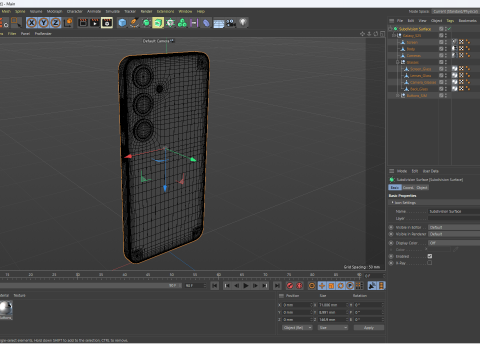Open the Simulate menu
Screen dimensions: 480x360
113,11
